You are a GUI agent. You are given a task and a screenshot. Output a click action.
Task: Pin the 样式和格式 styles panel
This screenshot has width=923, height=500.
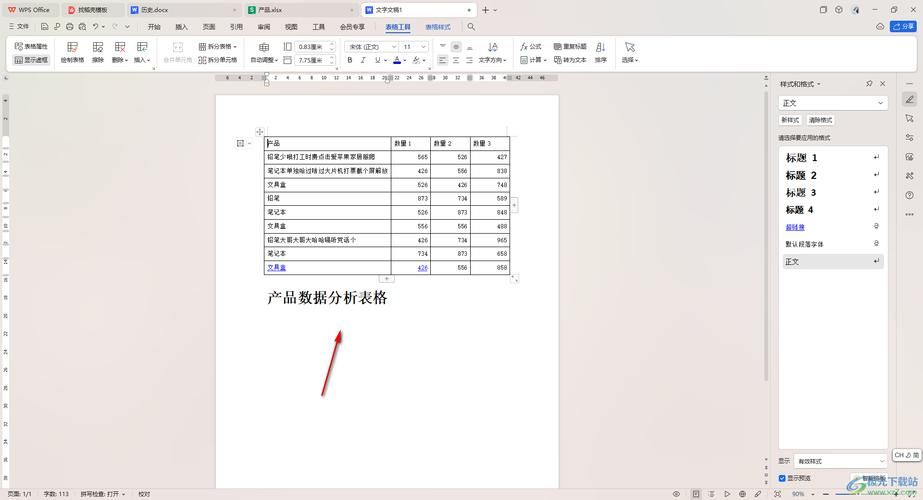tap(869, 84)
